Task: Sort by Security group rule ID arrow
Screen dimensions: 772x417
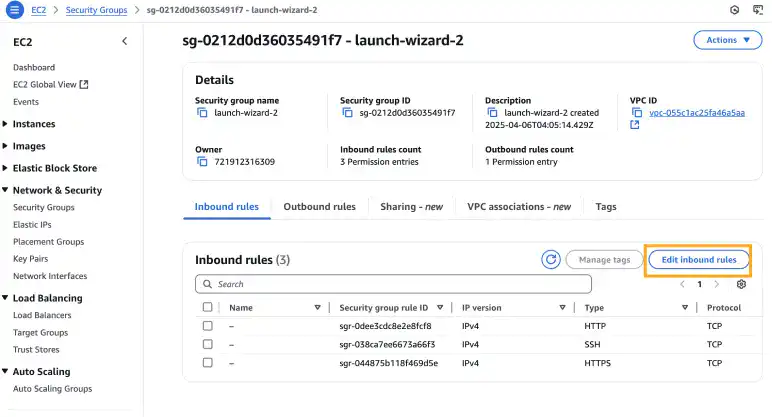Action: click(440, 308)
